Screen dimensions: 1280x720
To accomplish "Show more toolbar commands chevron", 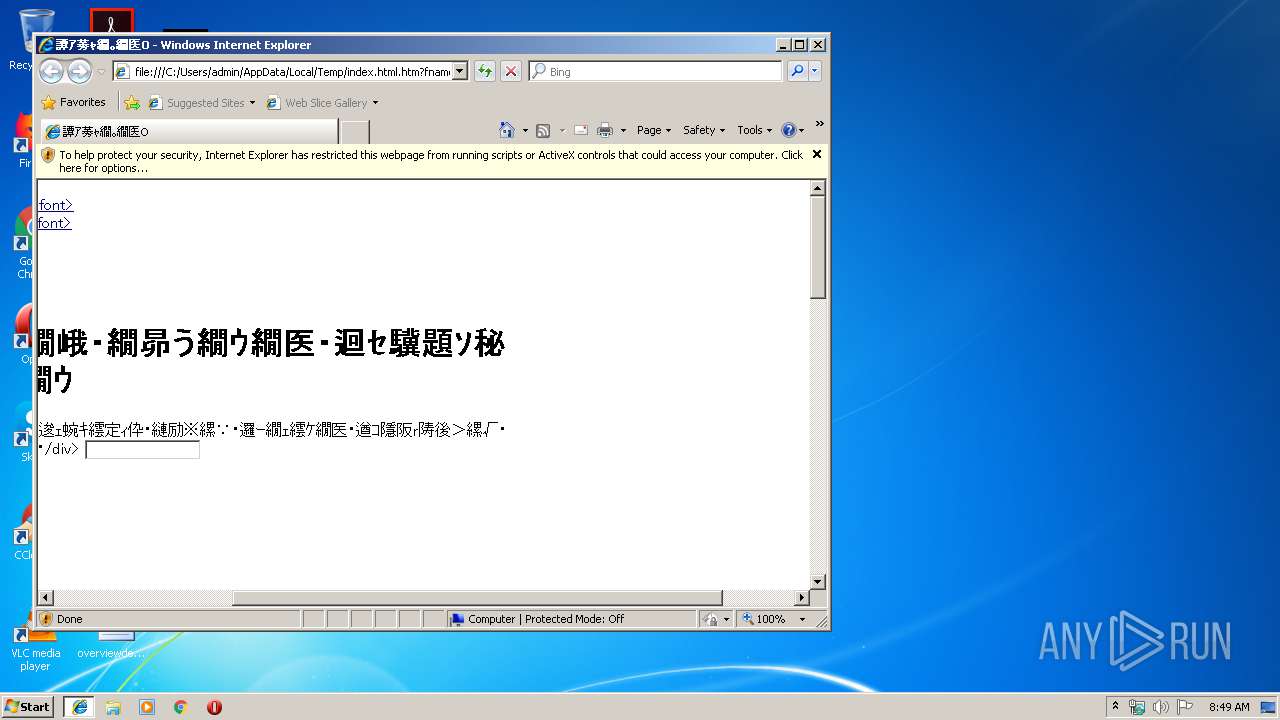I will [x=819, y=125].
